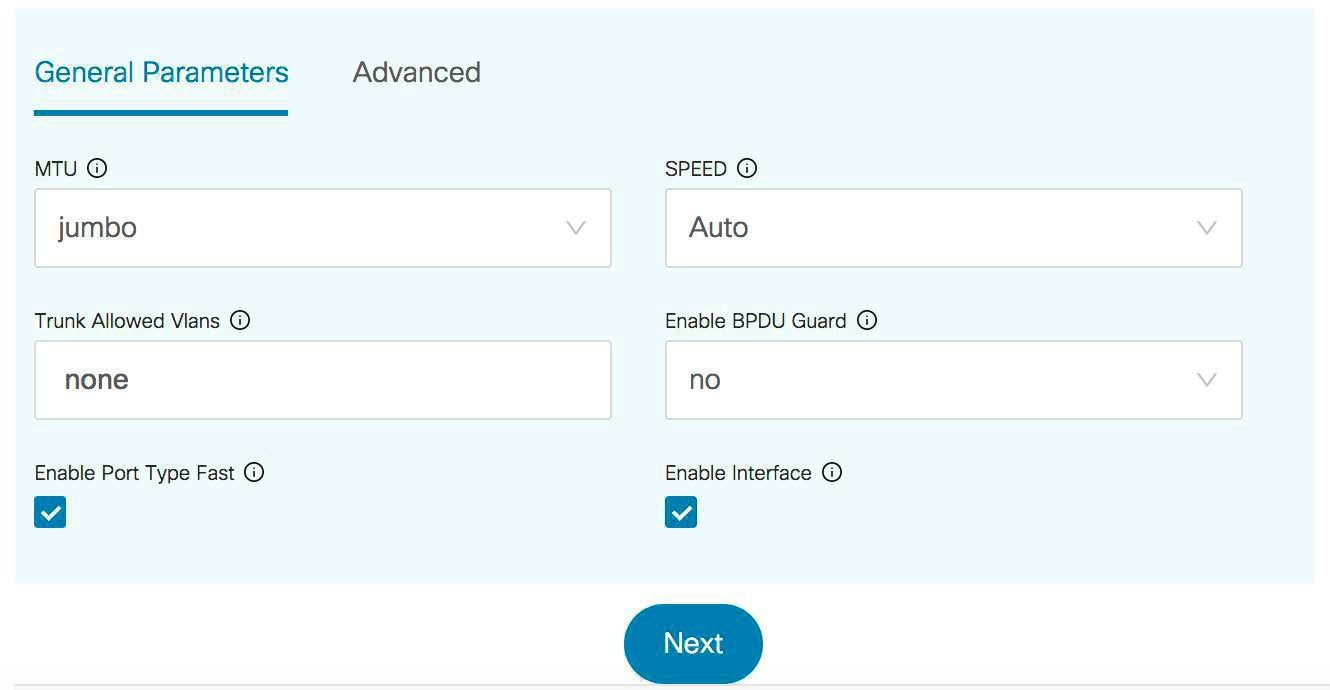Viewport: 1330px width, 690px height.
Task: Click the MTU field label
Action: [x=56, y=168]
